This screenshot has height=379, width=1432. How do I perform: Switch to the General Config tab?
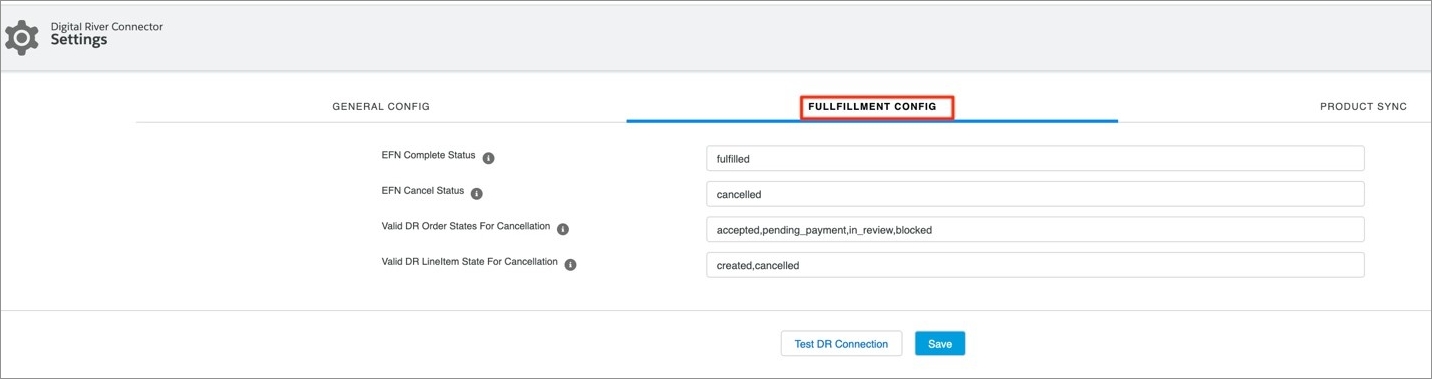(381, 106)
